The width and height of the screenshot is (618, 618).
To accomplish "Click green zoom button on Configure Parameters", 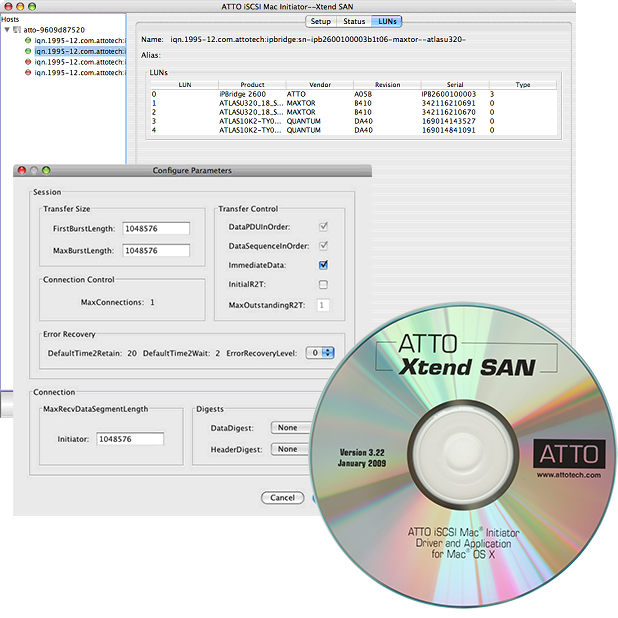I will pyautogui.click(x=46, y=171).
